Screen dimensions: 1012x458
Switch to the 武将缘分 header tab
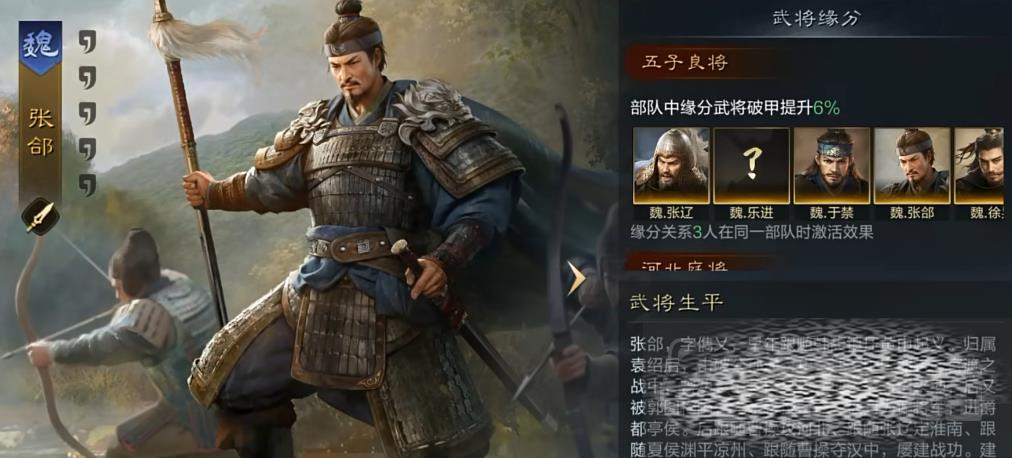tap(816, 18)
